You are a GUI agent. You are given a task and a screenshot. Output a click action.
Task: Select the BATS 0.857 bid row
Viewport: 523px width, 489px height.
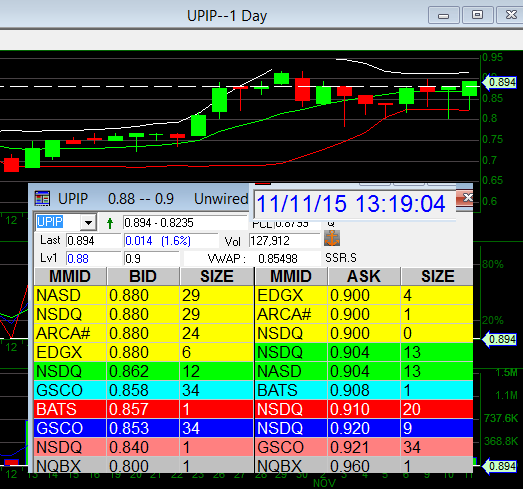144,409
